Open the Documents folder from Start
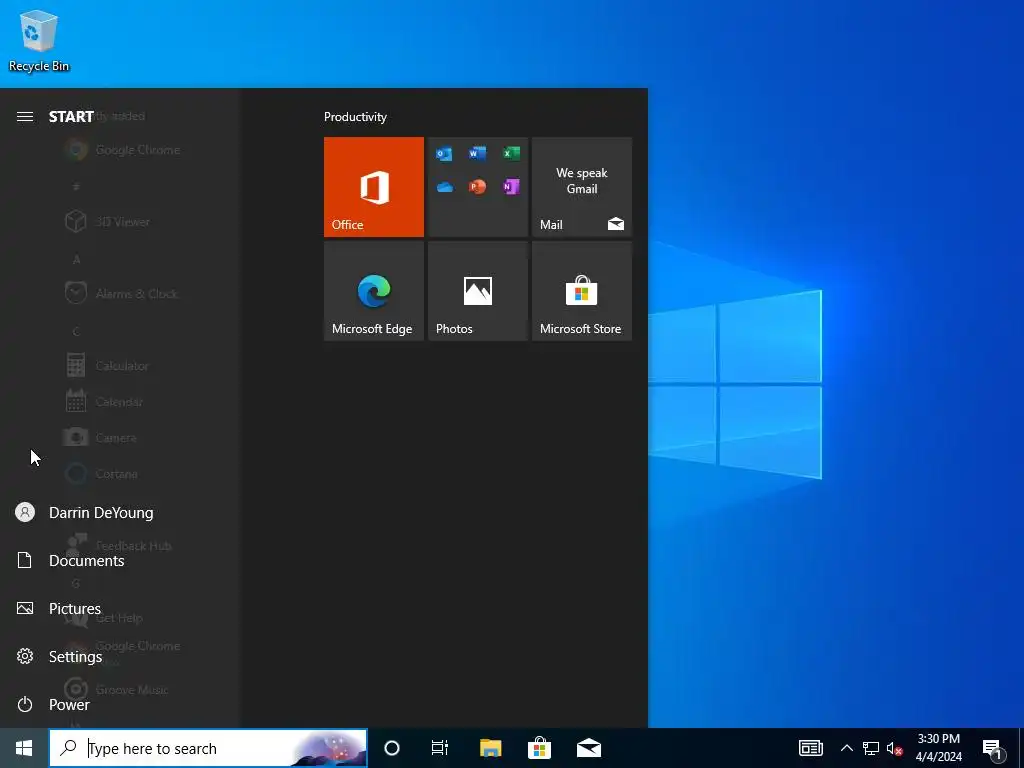Image resolution: width=1024 pixels, height=768 pixels. point(121,560)
